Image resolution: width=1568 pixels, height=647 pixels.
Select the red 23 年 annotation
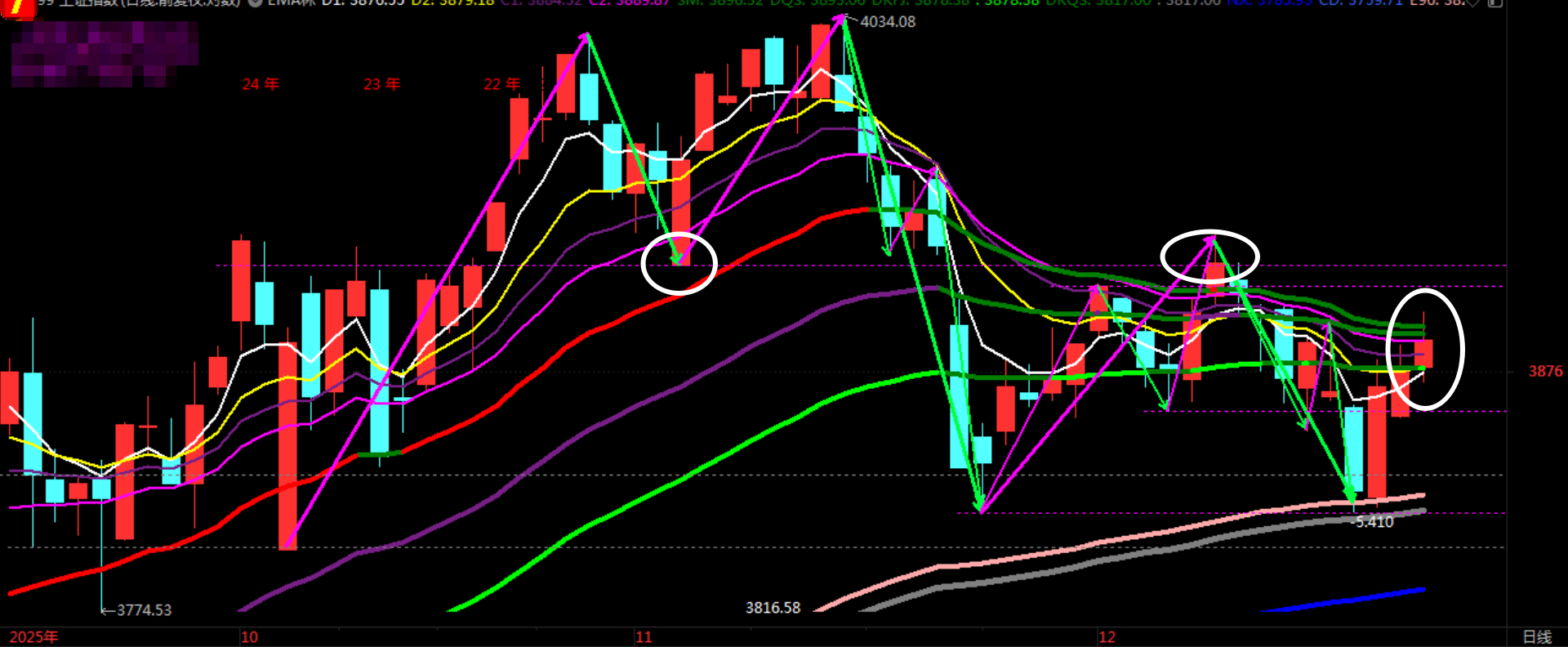[x=381, y=84]
